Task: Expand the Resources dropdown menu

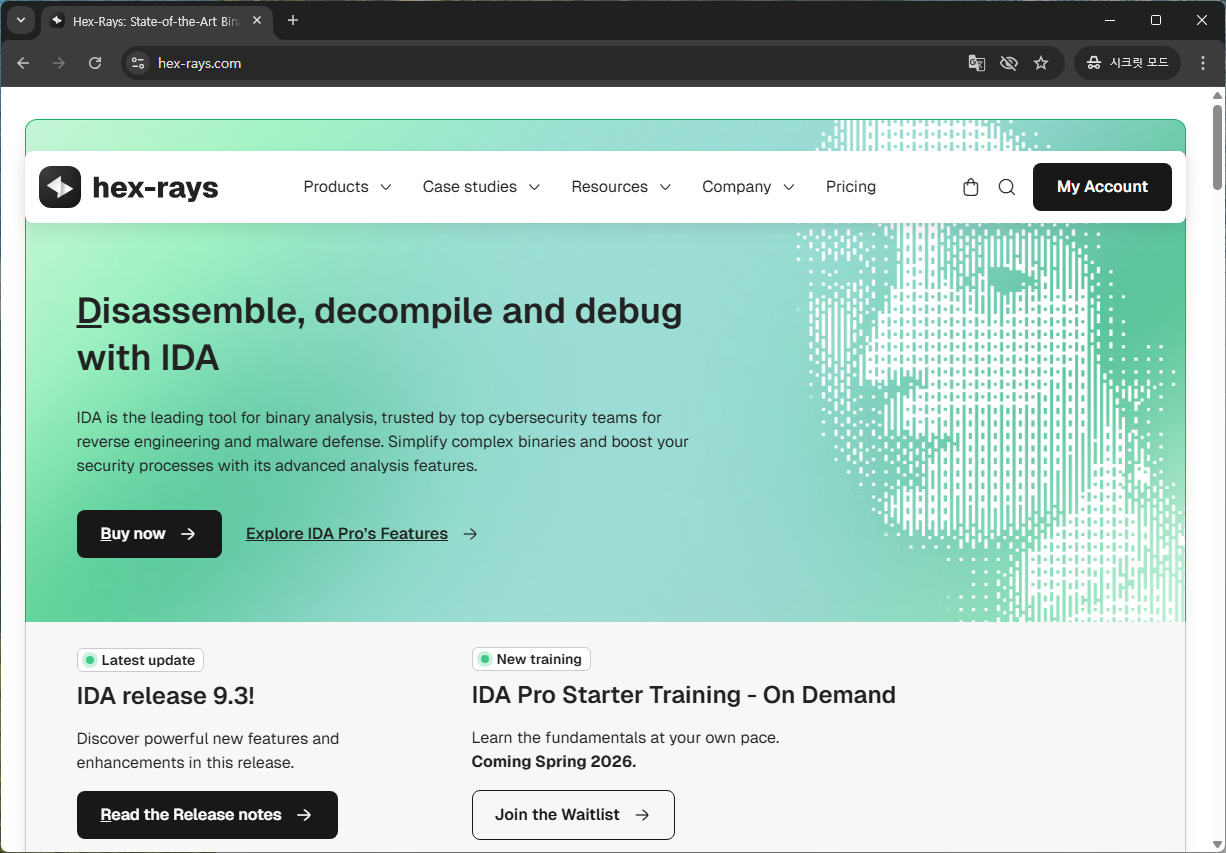Action: pyautogui.click(x=621, y=187)
